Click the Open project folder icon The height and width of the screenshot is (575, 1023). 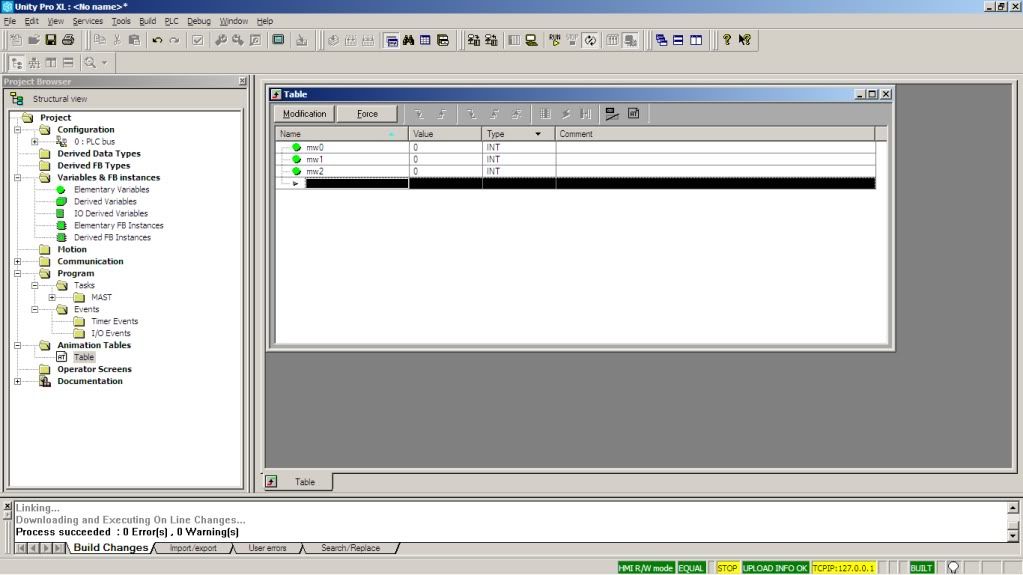tap(34, 40)
